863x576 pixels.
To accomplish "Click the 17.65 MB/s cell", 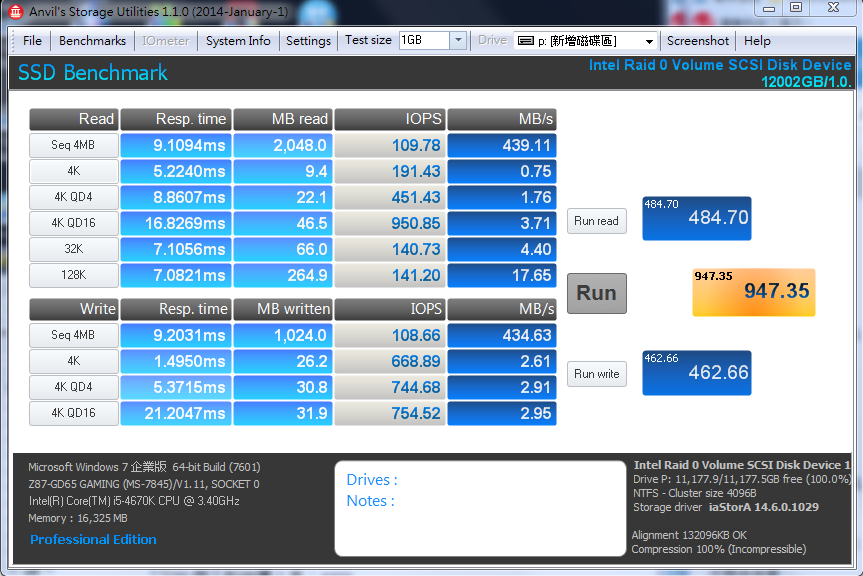I will 502,275.
